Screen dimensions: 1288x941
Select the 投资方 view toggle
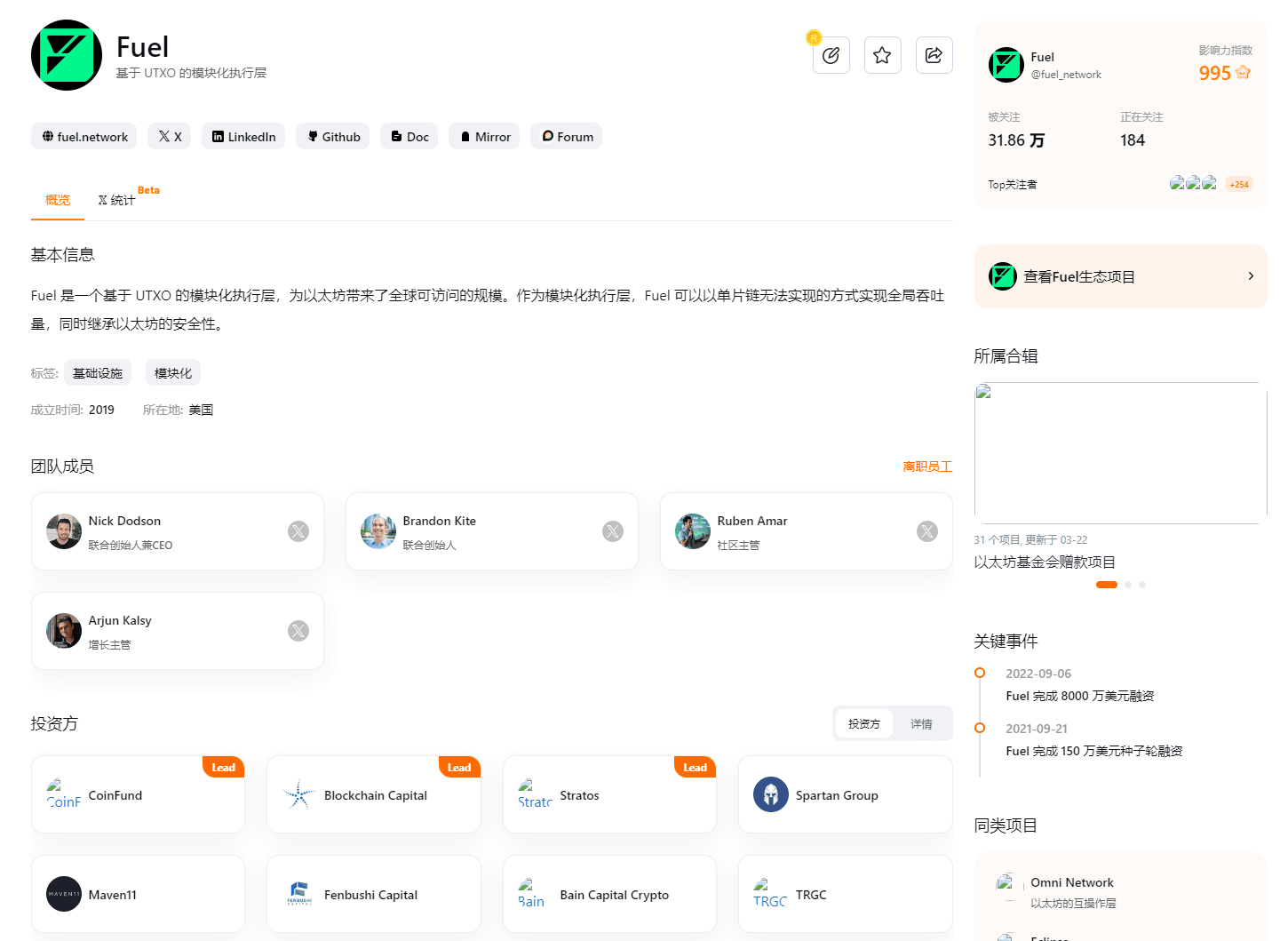point(863,724)
